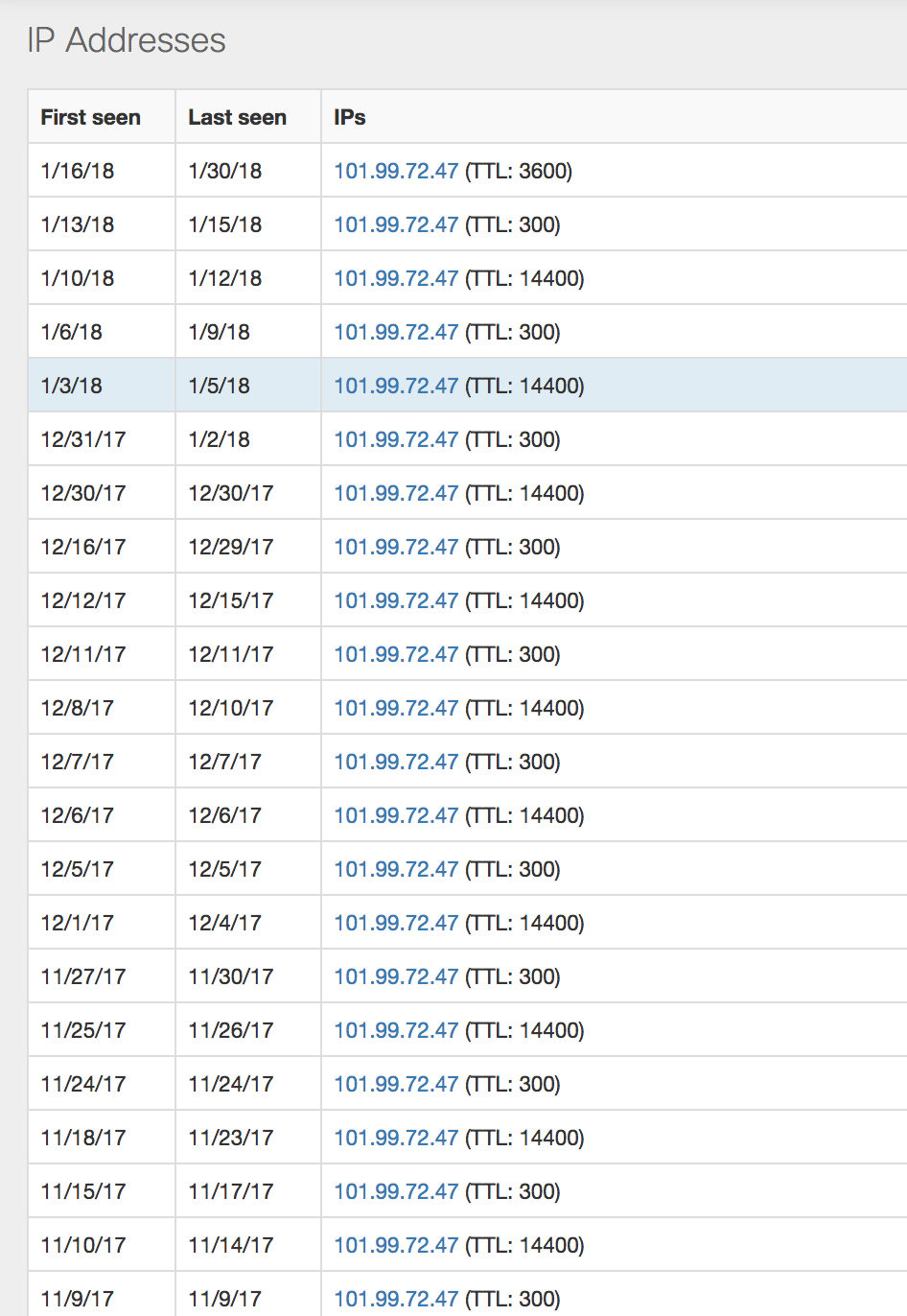The image size is (907, 1316).
Task: Open IP link first seen 11/18/17
Action: [396, 1138]
